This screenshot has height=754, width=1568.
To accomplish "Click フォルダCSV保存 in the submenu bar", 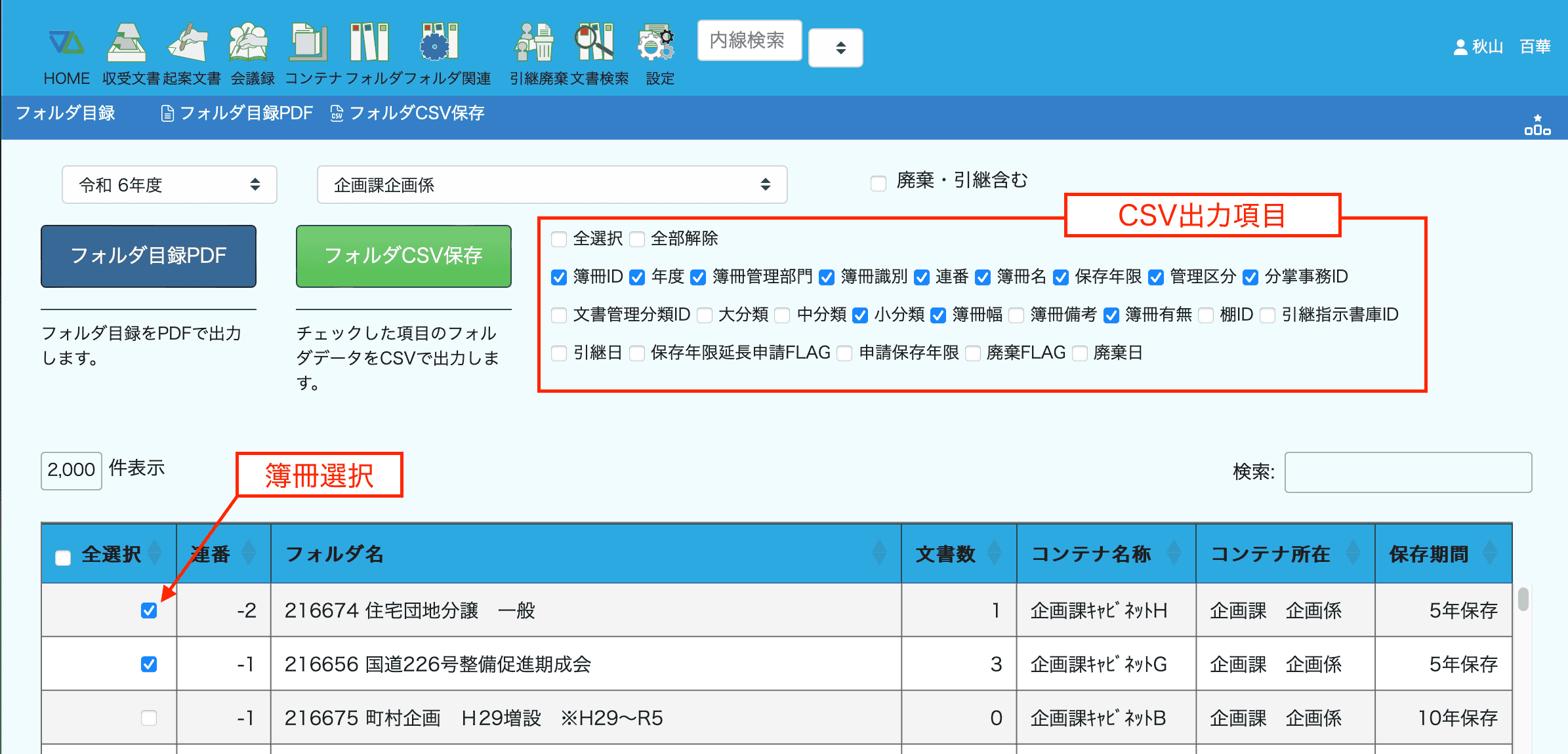I will (x=407, y=113).
